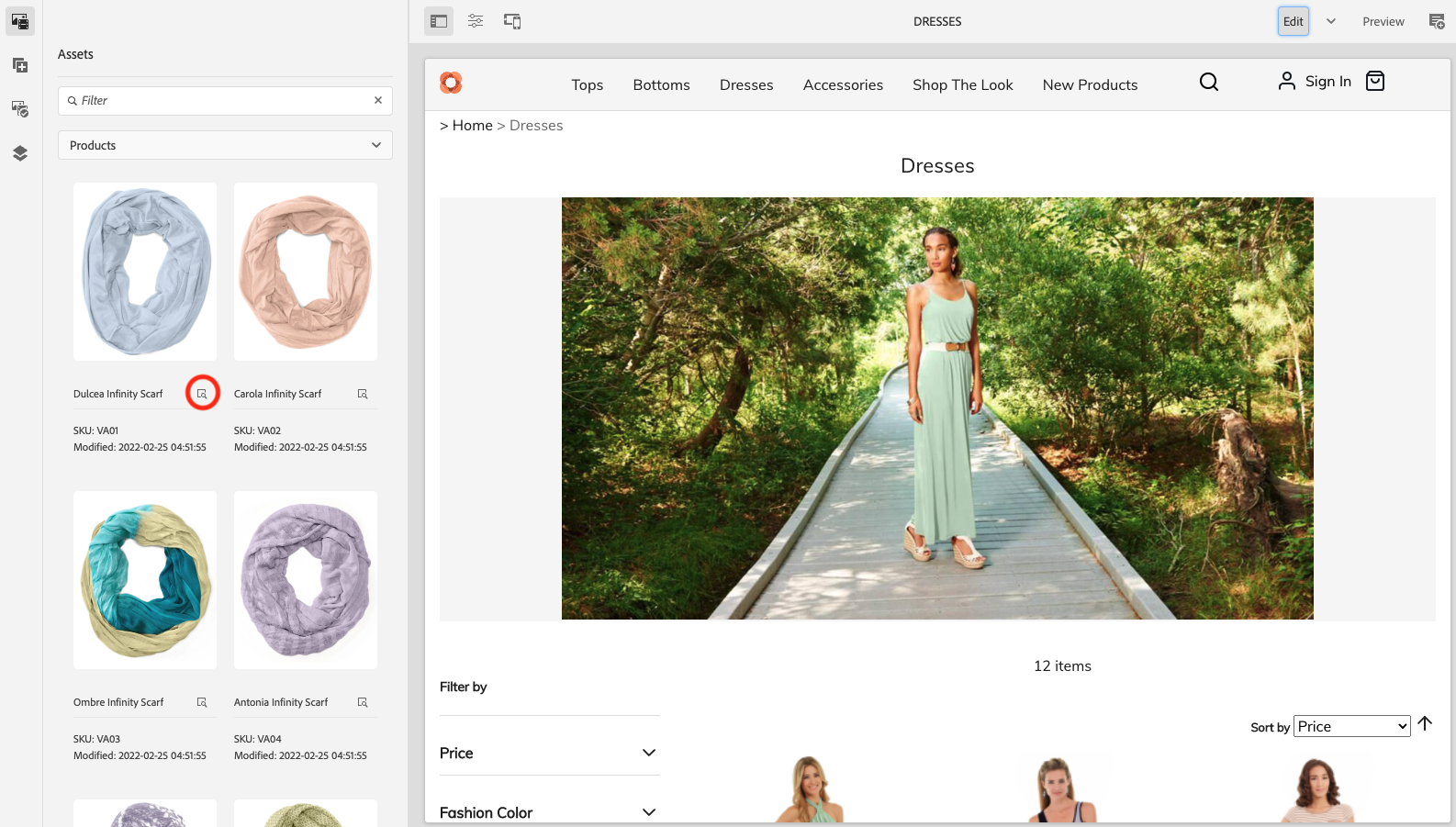The height and width of the screenshot is (827, 1456).
Task: Click the store logo icon
Action: pos(451,83)
